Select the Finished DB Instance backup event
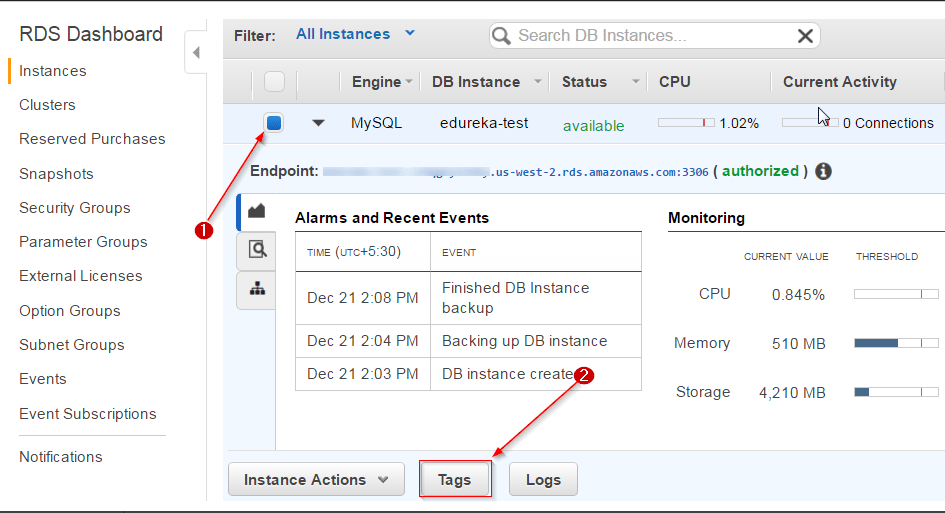 coord(515,298)
